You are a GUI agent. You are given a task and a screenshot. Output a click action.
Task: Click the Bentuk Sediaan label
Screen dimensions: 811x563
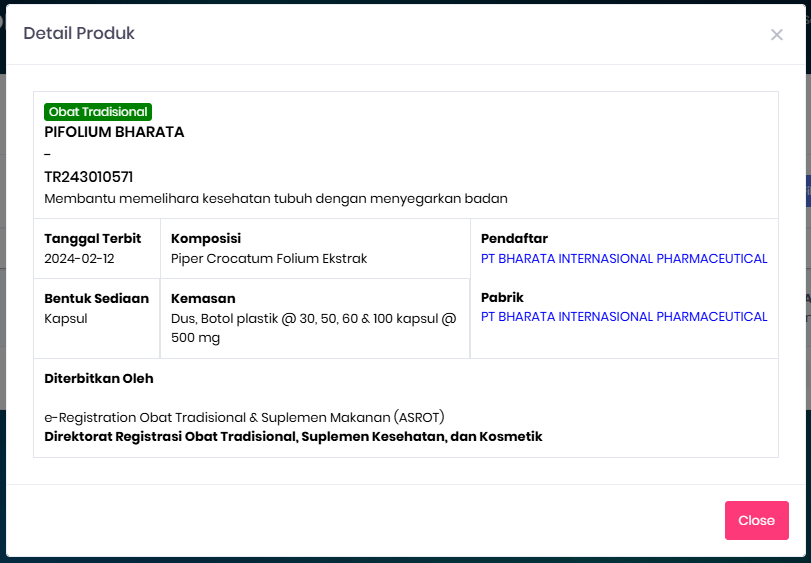coord(96,298)
